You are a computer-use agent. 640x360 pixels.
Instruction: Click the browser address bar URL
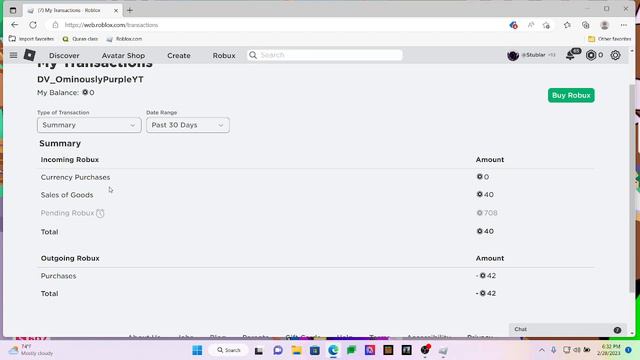tap(111, 25)
